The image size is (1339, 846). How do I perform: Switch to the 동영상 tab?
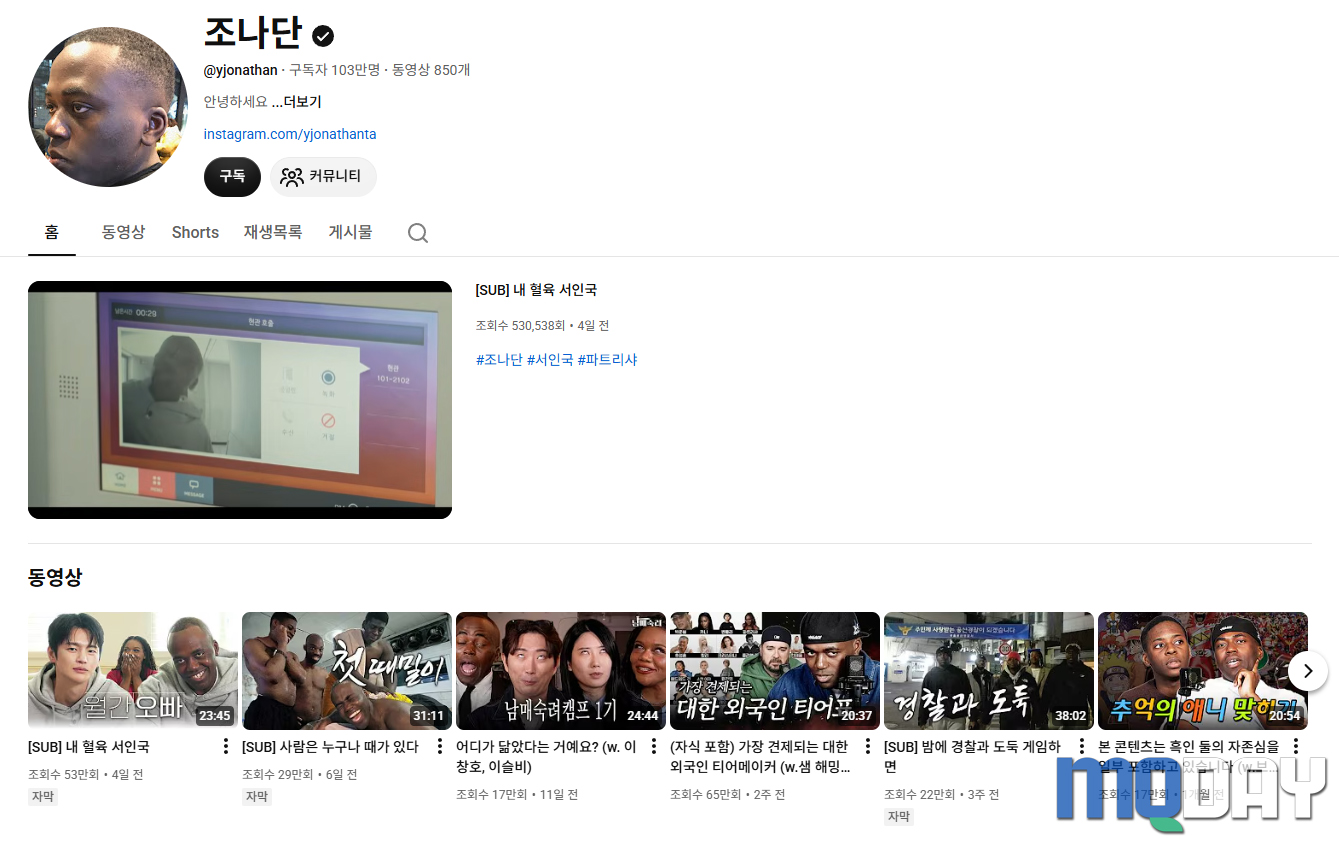point(123,232)
